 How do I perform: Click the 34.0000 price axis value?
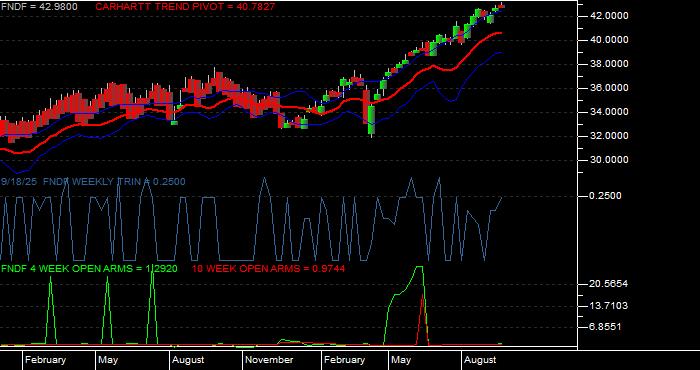tap(609, 112)
